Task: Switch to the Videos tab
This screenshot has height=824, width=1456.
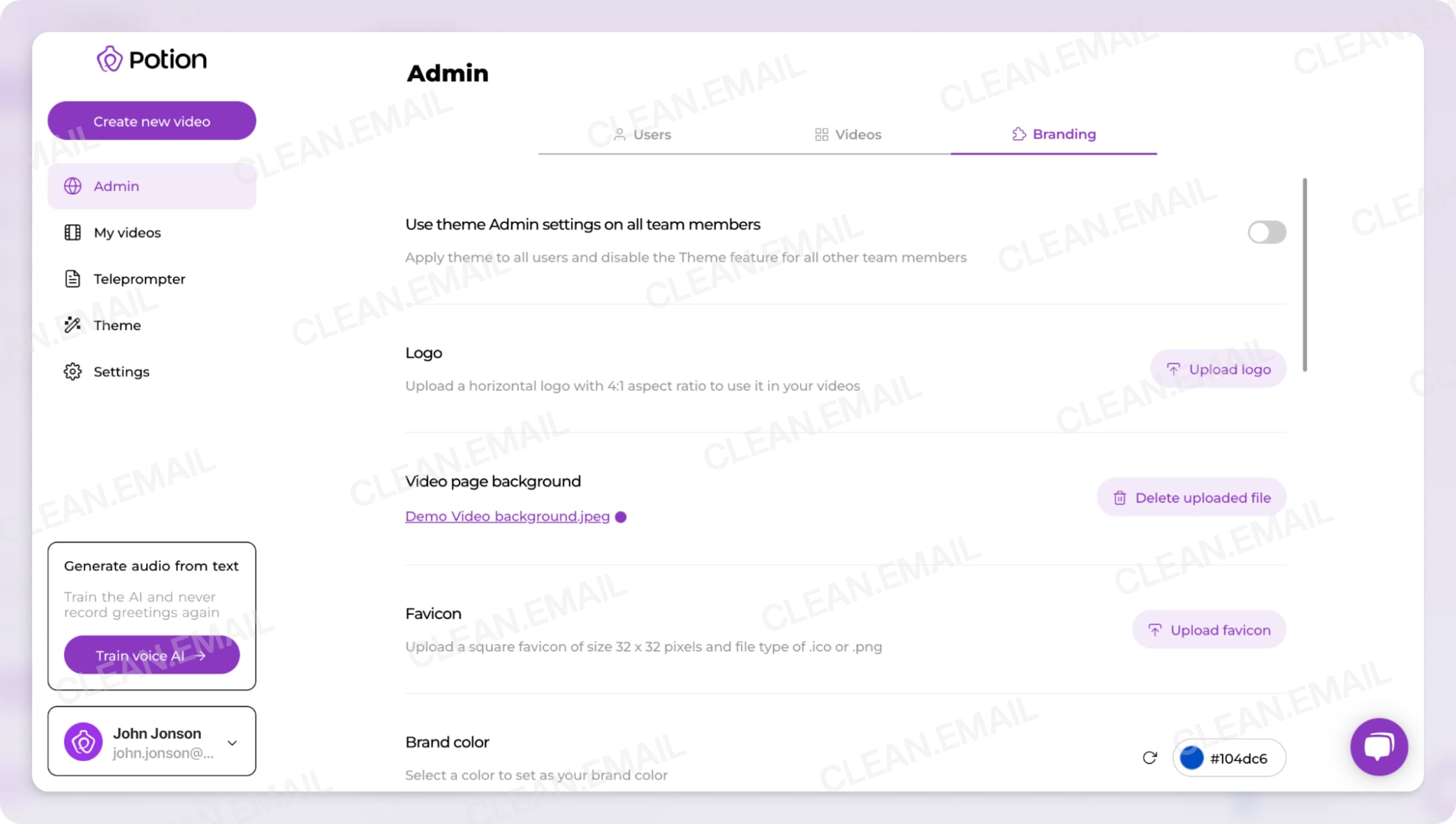Action: (849, 135)
